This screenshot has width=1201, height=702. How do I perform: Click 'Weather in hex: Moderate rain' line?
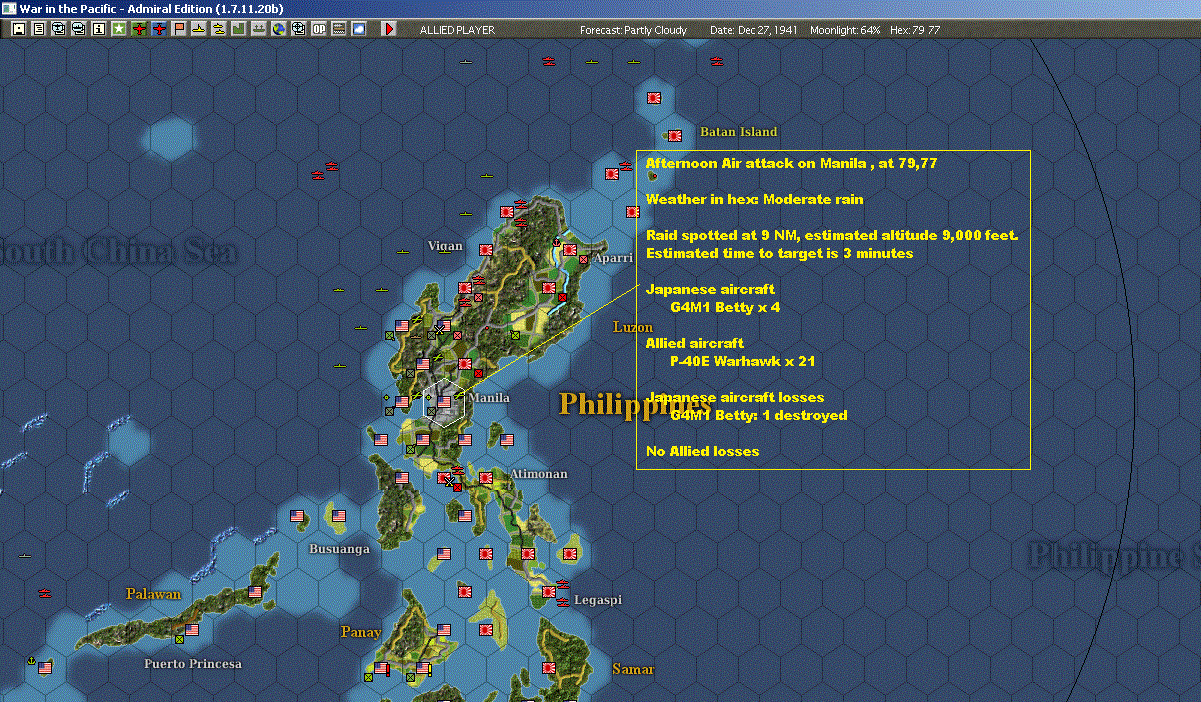[x=754, y=199]
